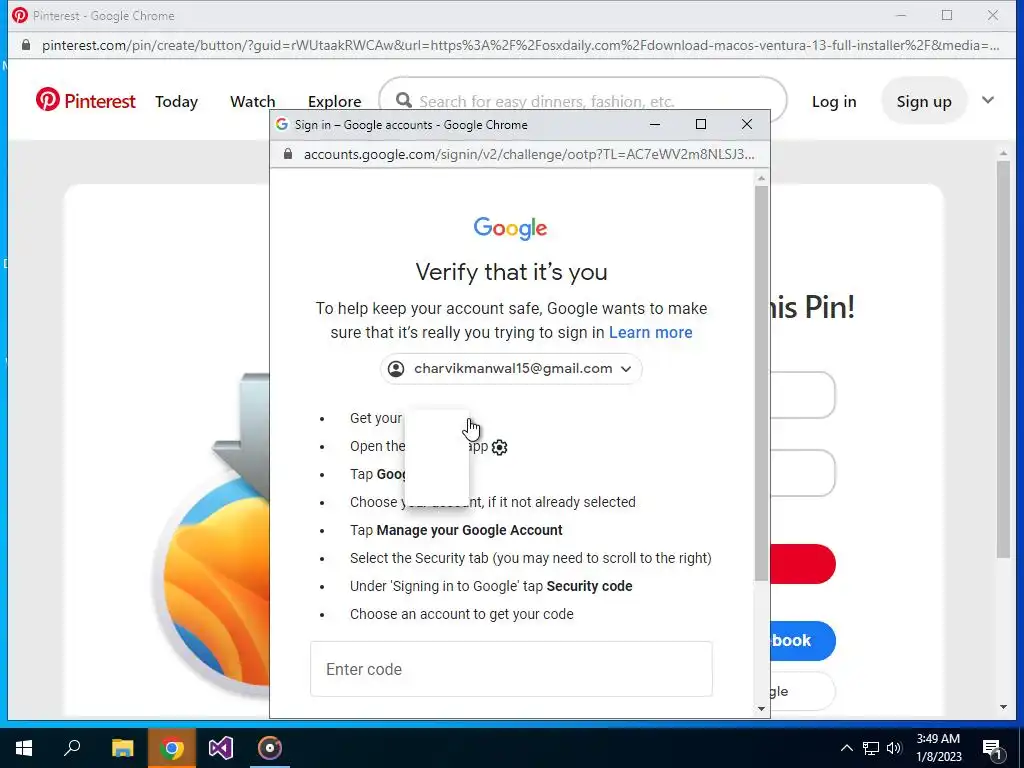
Task: Expand the chevron menu beside Sign up
Action: 987,100
